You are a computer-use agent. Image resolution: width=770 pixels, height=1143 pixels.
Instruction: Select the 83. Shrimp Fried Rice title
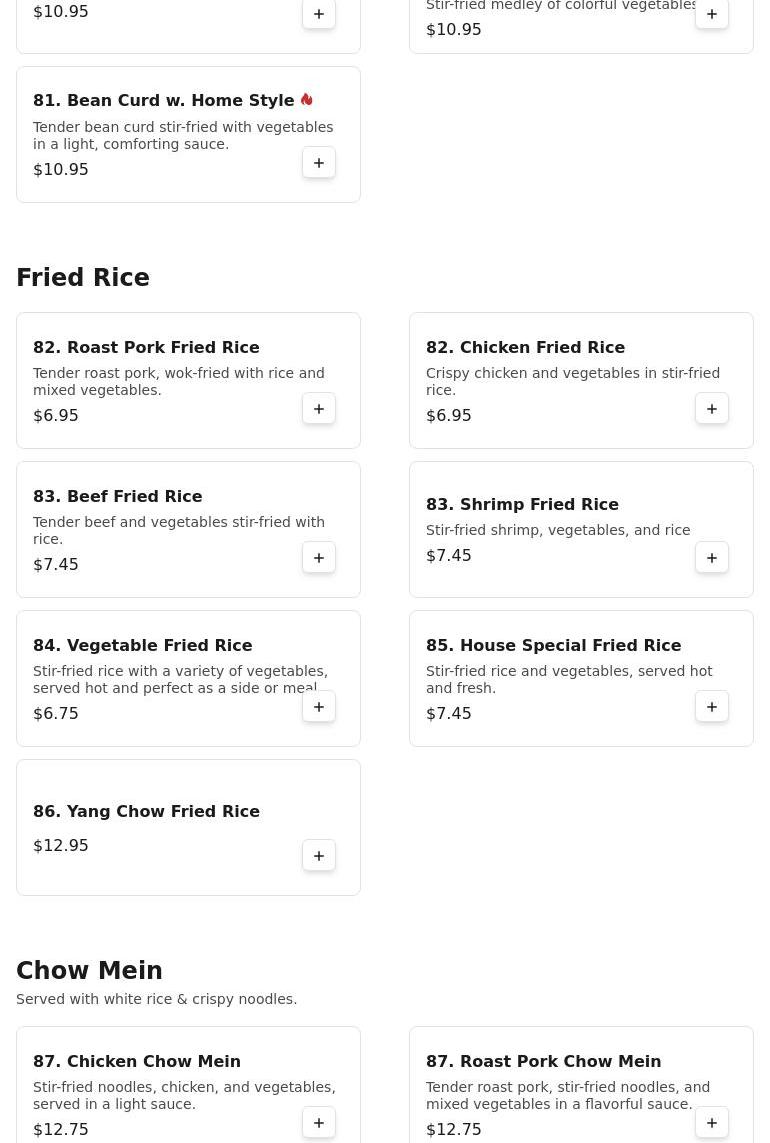(522, 505)
